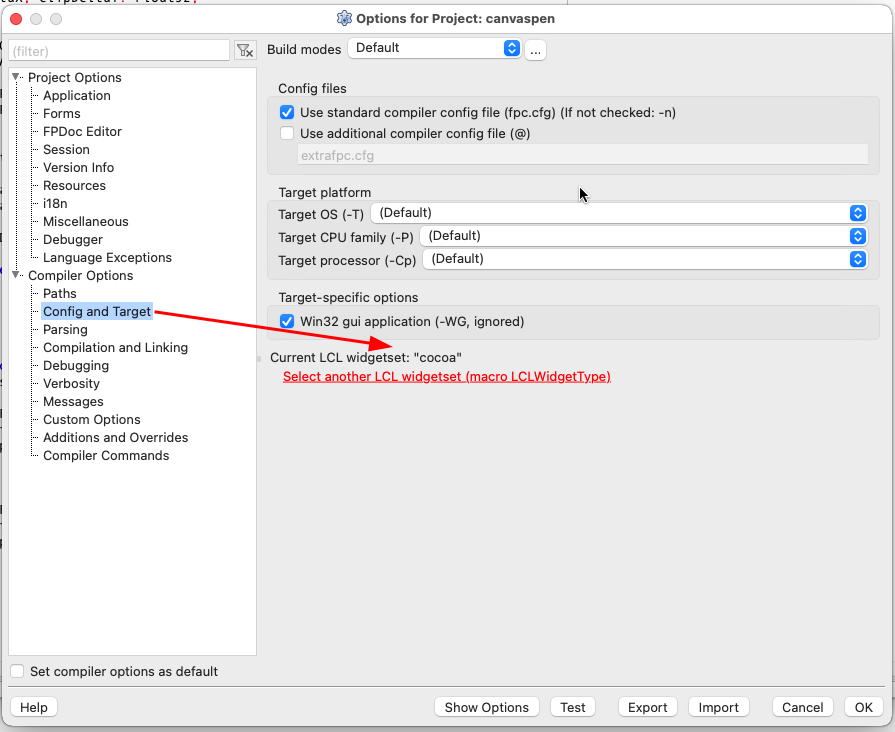The height and width of the screenshot is (732, 895).
Task: Open the Version Info page
Action: [x=78, y=167]
